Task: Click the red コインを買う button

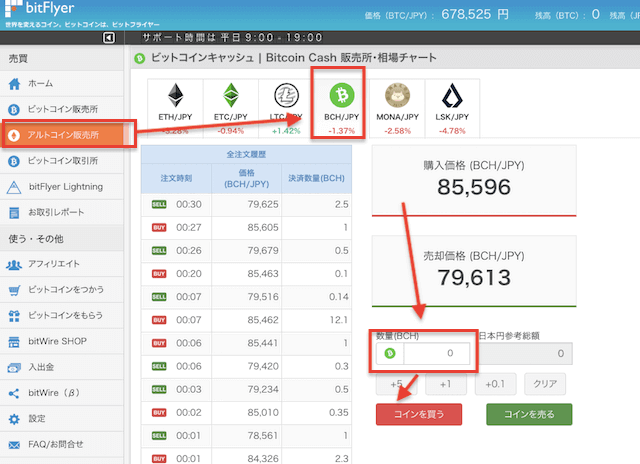Action: (x=419, y=414)
